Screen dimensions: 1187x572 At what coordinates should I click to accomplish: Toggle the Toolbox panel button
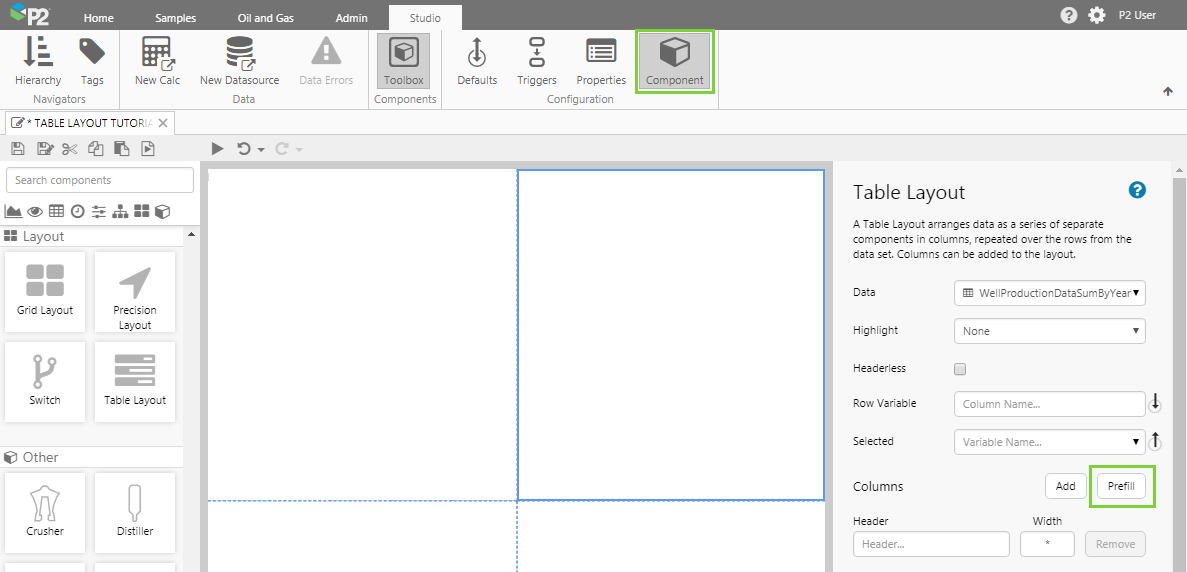pyautogui.click(x=404, y=61)
